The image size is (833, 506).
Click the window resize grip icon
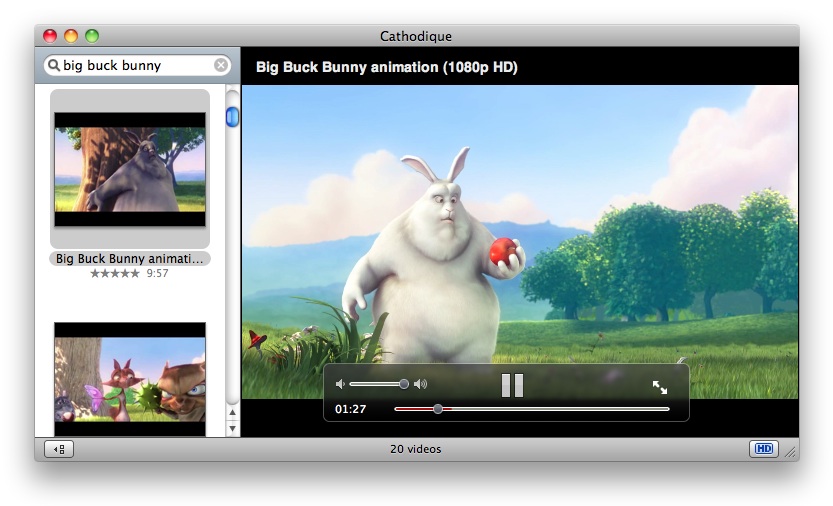click(790, 452)
